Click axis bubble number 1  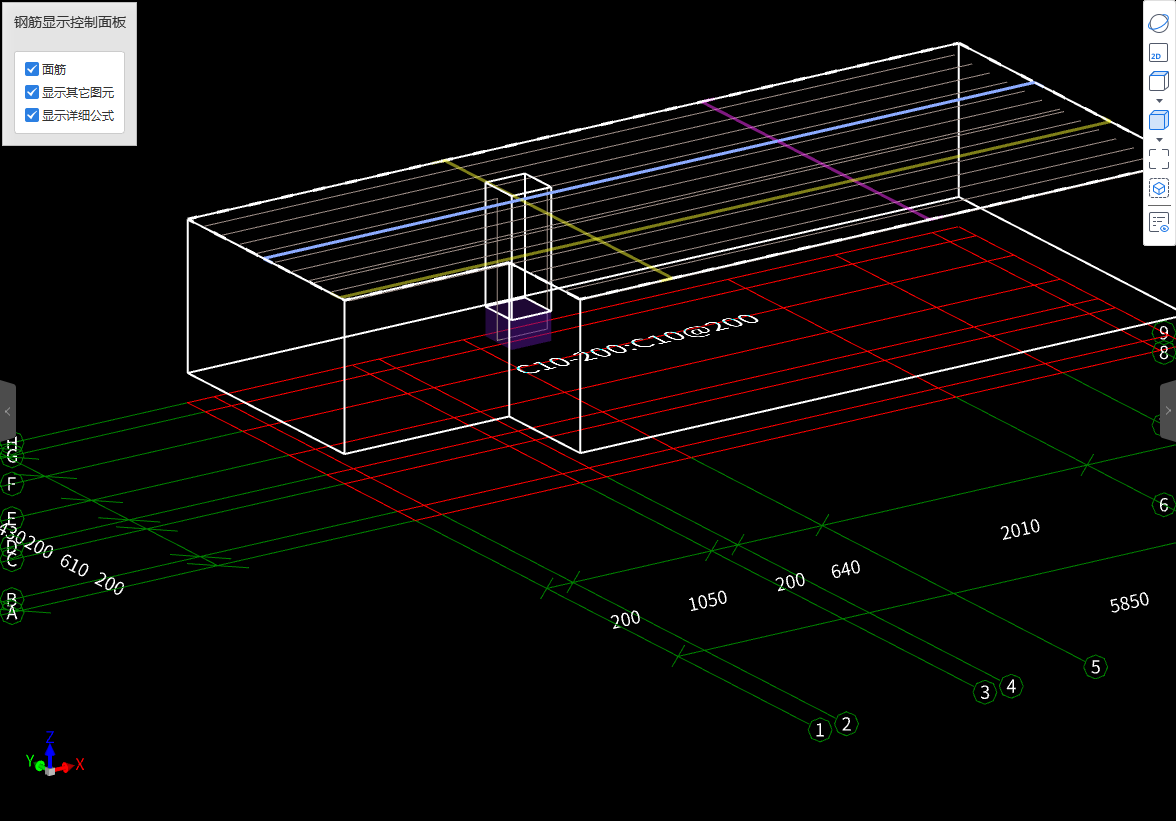[x=820, y=730]
